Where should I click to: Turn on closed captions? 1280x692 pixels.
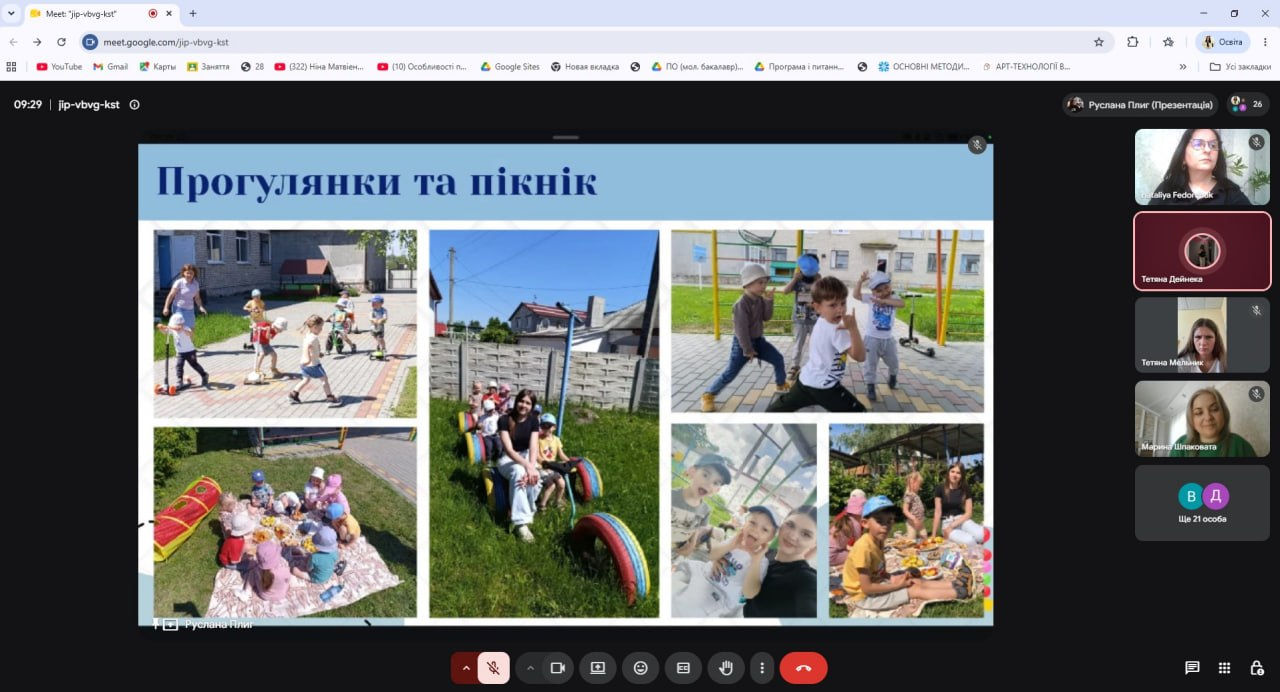[684, 668]
